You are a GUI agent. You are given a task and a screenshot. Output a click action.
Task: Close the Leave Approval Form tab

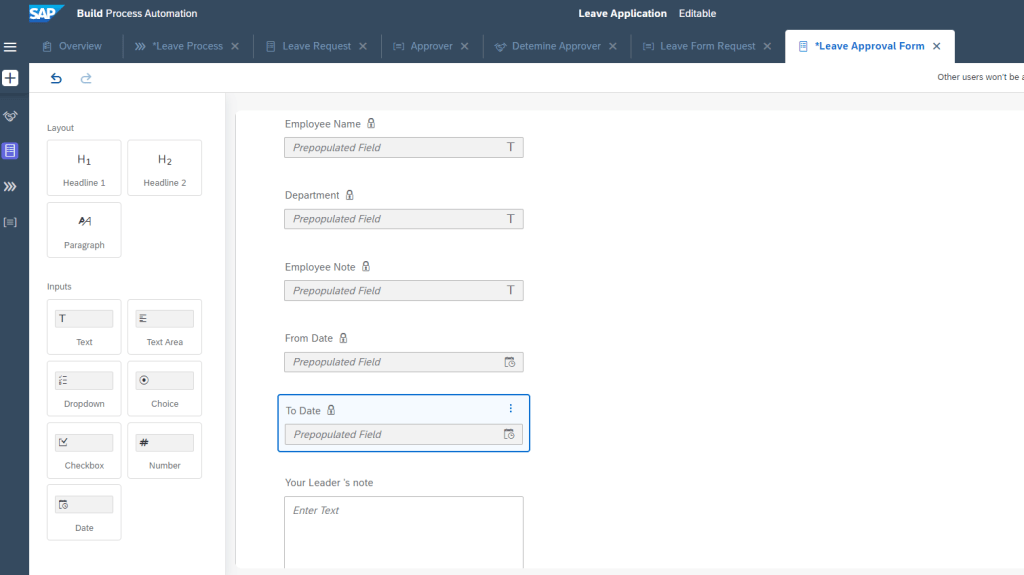(936, 46)
